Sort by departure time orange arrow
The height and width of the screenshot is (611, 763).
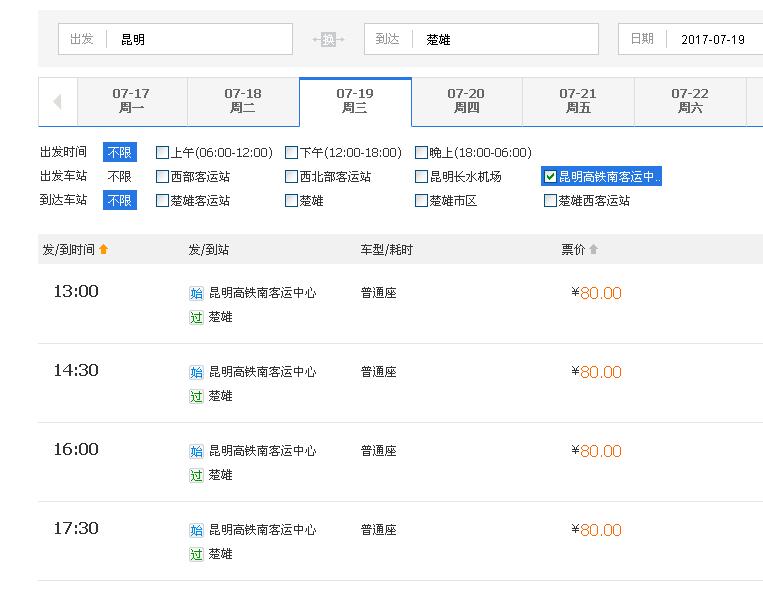click(103, 250)
